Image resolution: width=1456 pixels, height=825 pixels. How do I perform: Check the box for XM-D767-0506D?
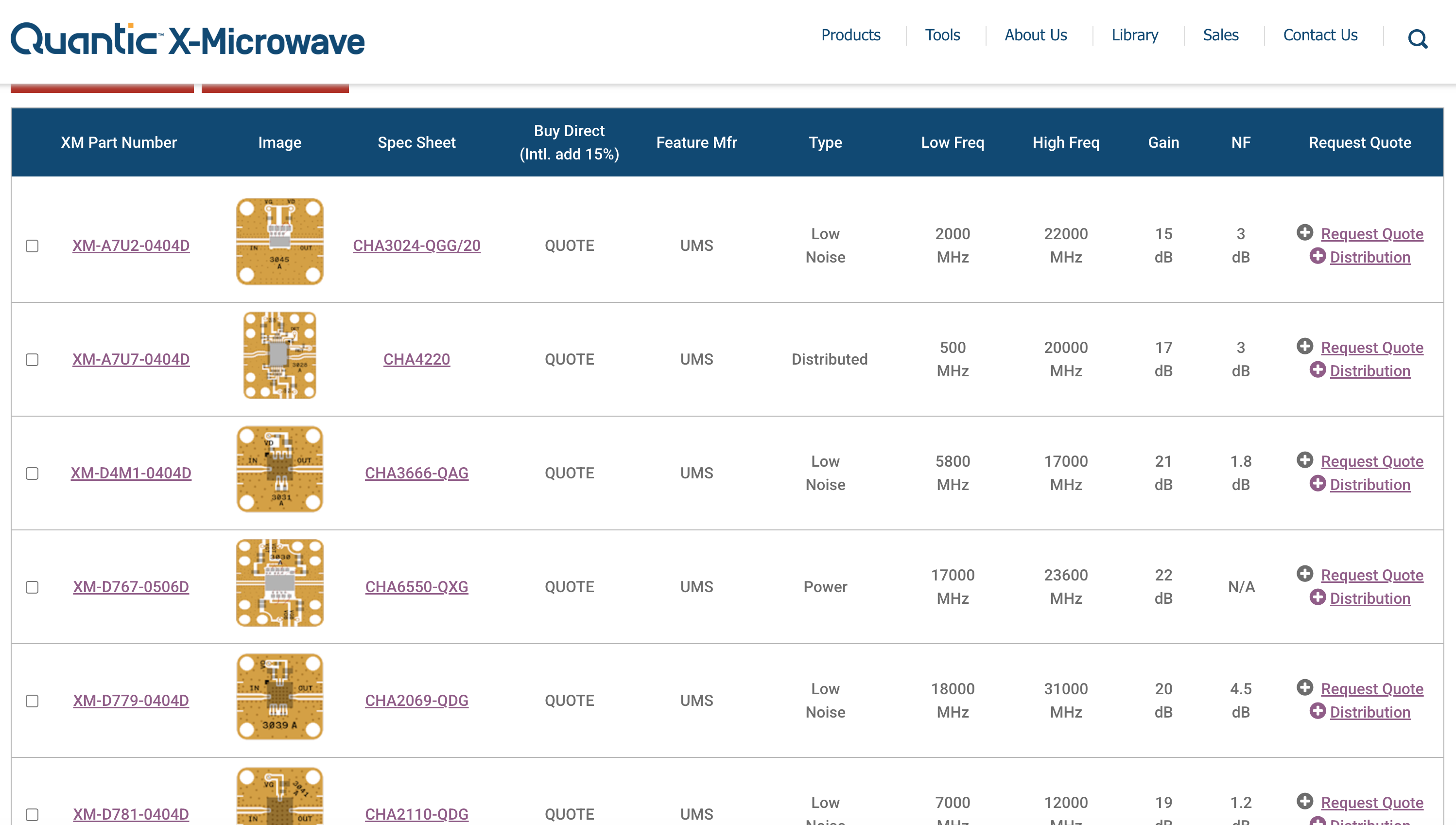click(32, 587)
